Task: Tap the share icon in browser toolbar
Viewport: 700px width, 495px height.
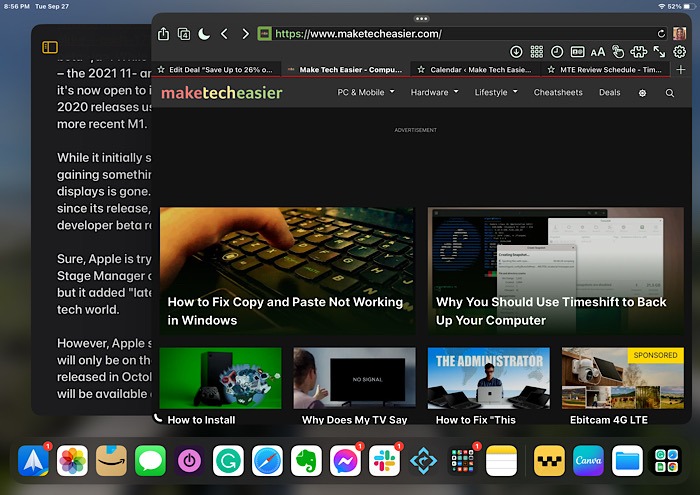Action: 164,34
